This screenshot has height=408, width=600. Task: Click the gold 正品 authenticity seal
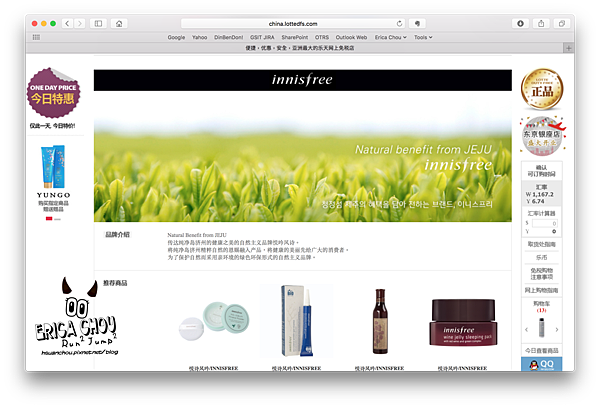tap(542, 89)
